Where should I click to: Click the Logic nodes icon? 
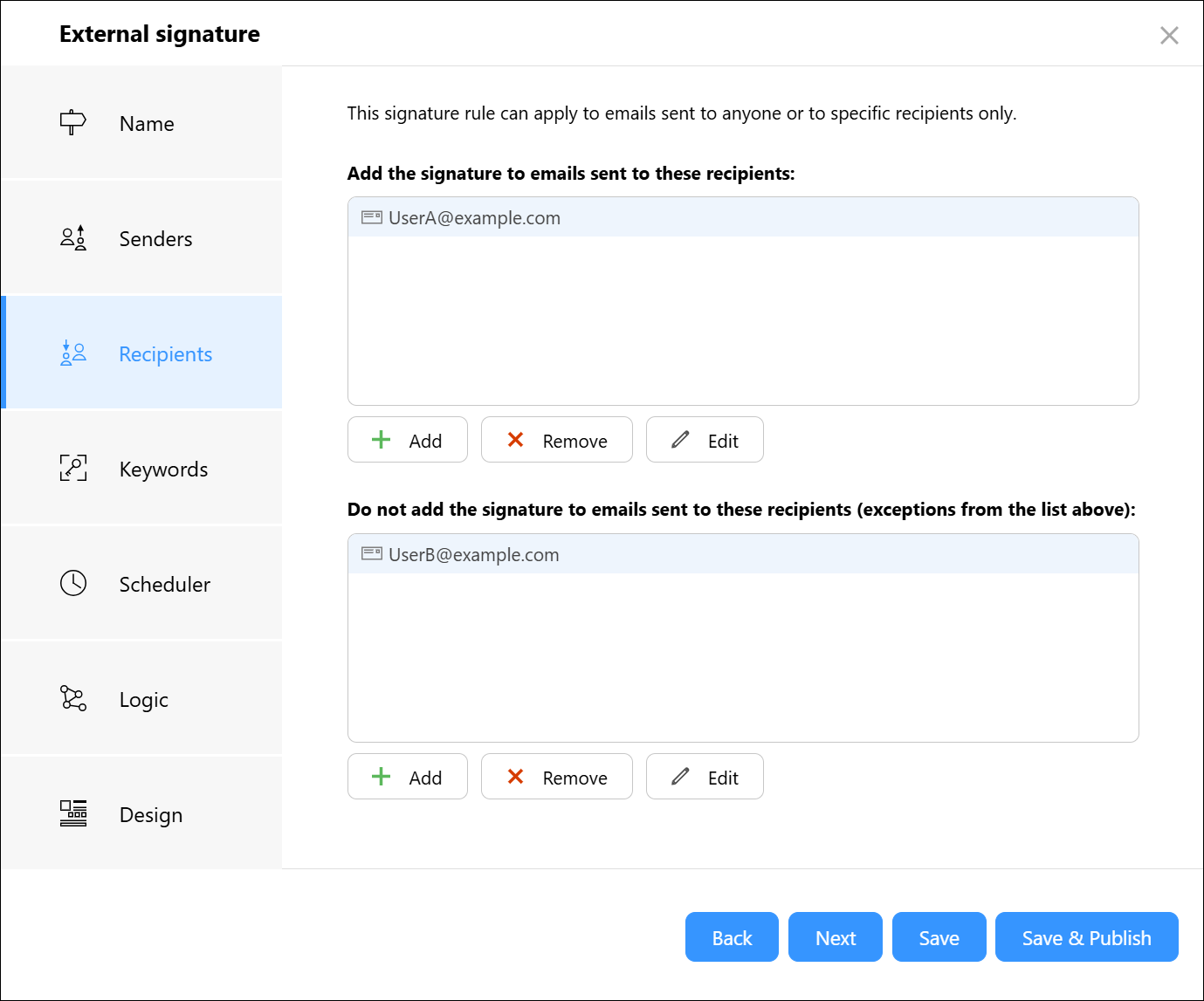[73, 698]
